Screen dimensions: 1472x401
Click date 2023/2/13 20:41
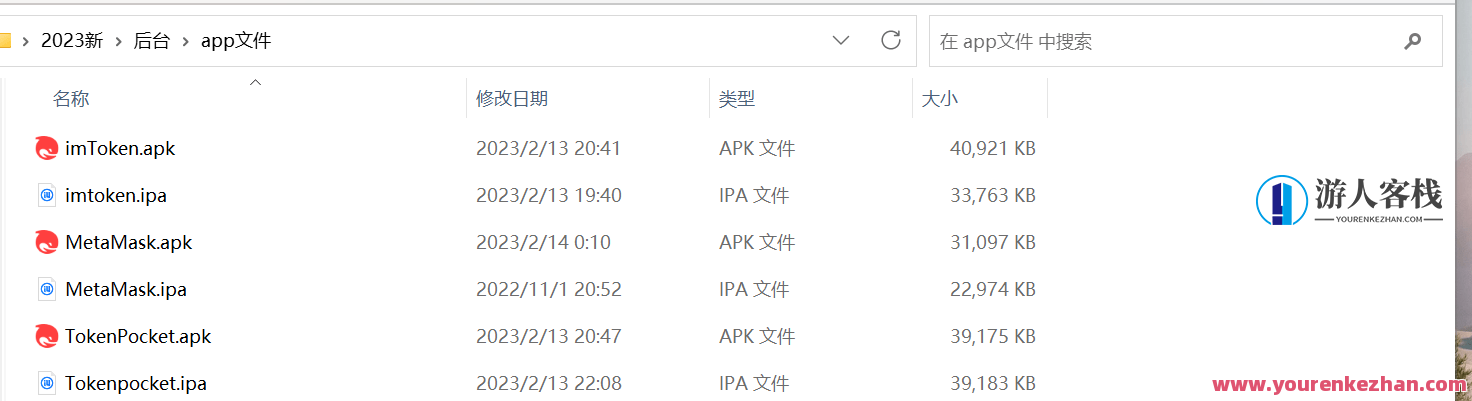pos(548,148)
